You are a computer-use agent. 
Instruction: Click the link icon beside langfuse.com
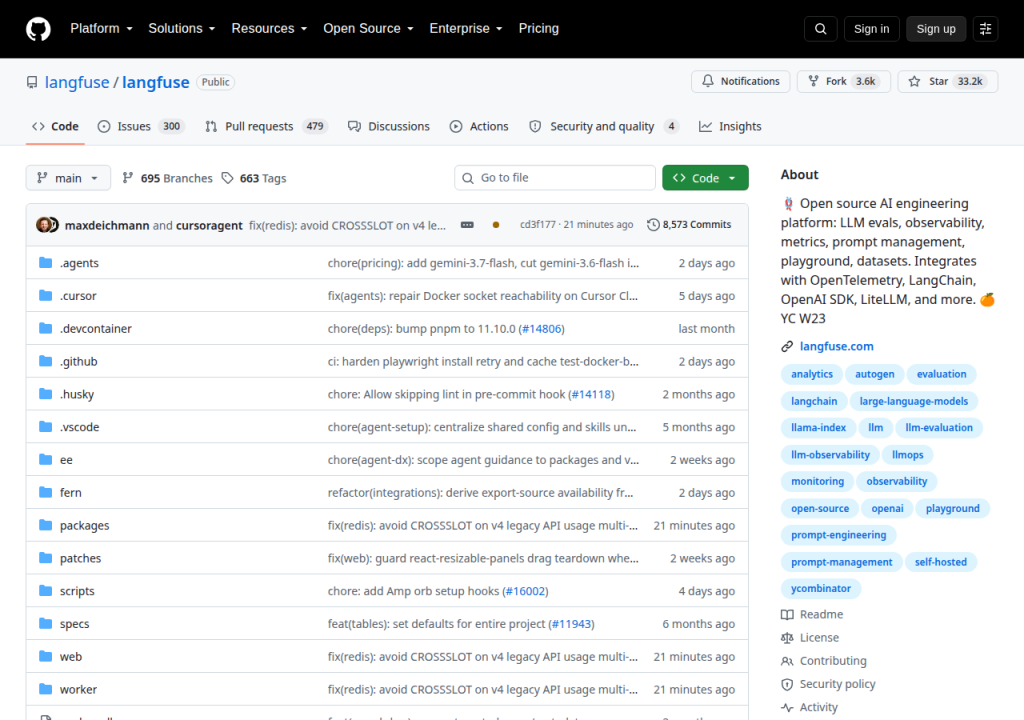click(x=787, y=346)
